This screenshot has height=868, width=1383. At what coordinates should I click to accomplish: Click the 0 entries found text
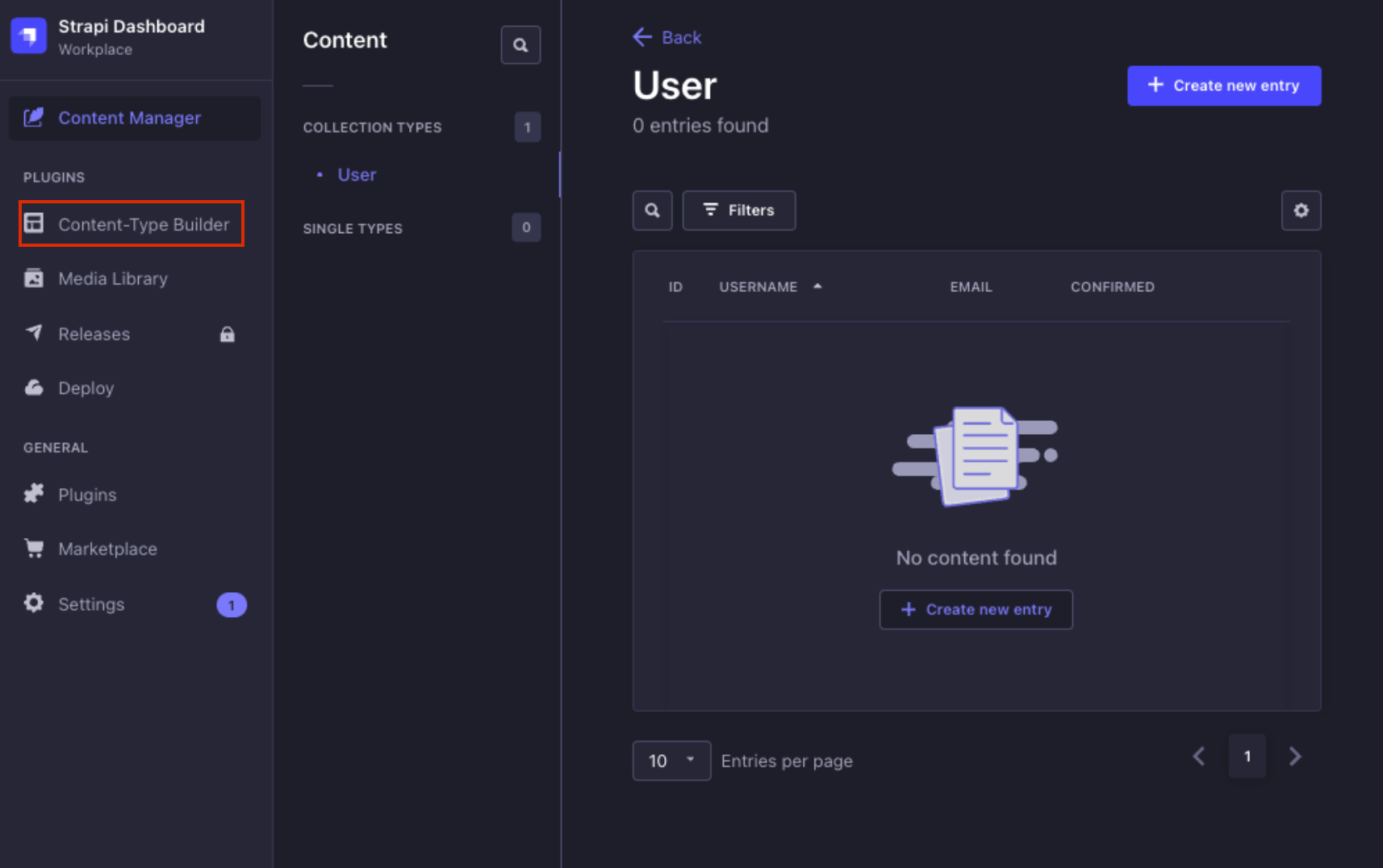[700, 126]
